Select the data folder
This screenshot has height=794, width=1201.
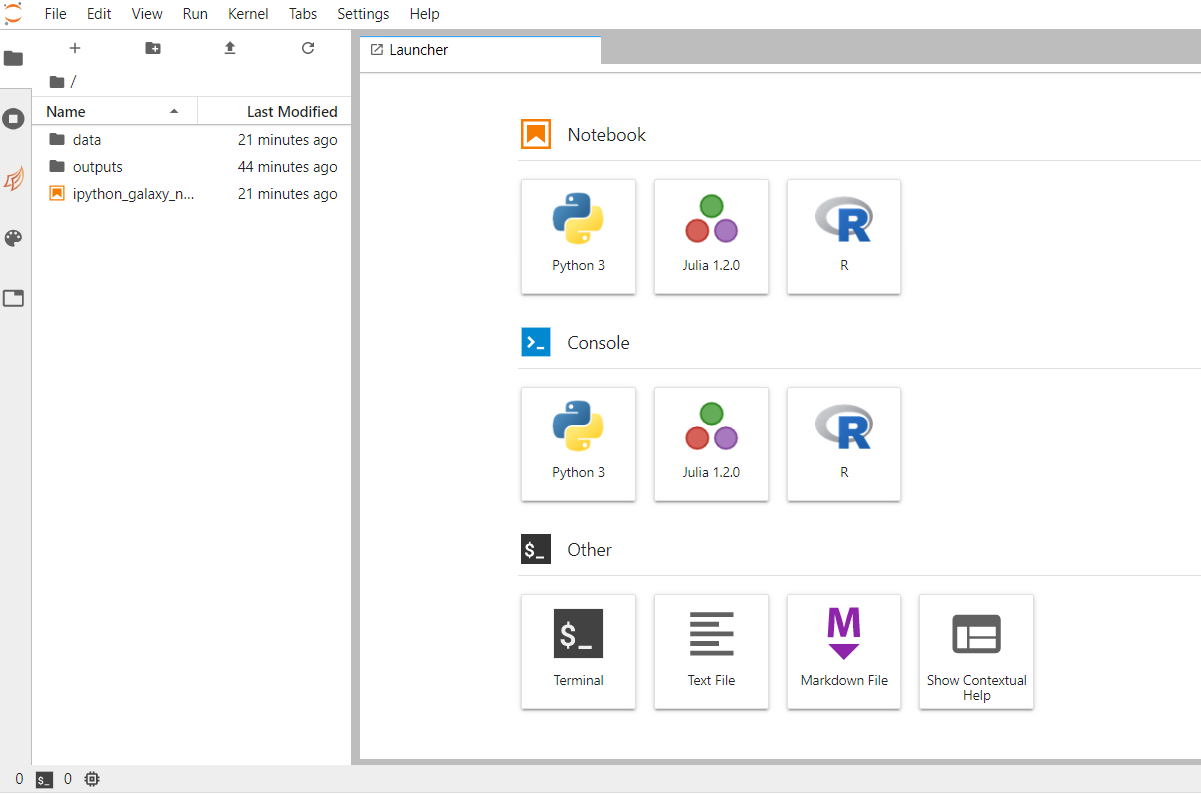point(192,140)
